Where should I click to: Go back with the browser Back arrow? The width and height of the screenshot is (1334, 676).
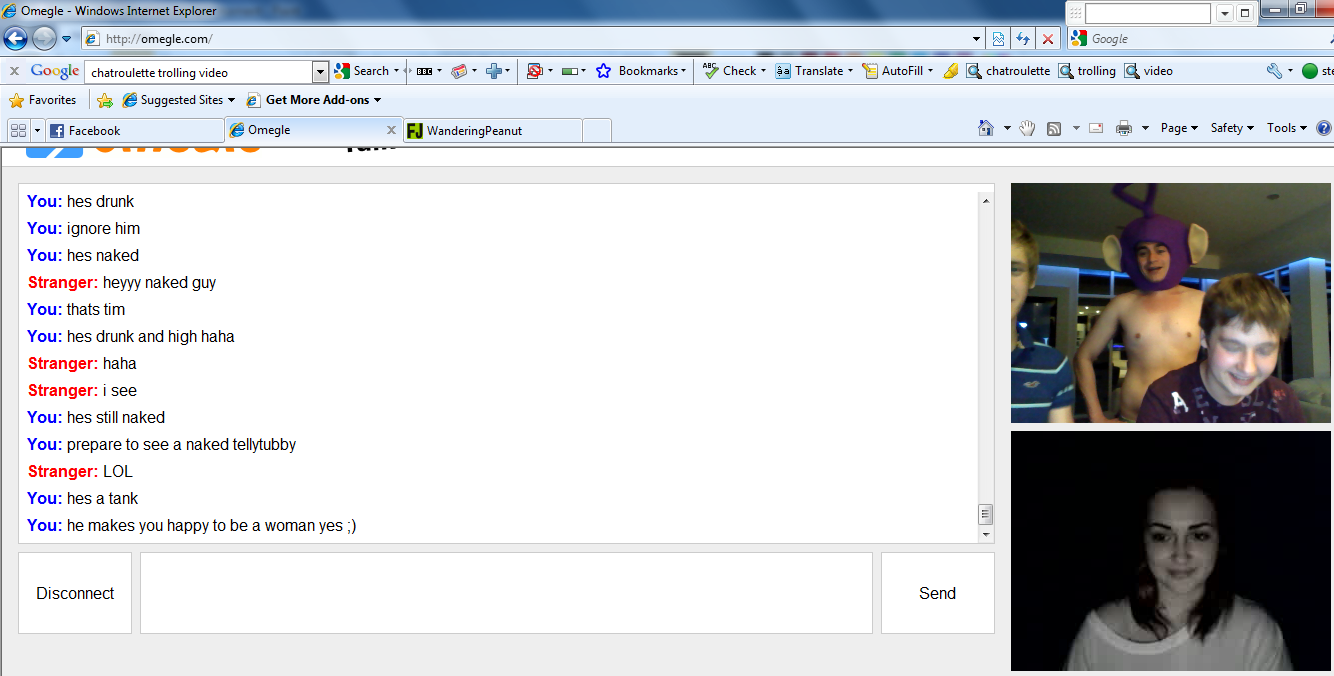(15, 39)
